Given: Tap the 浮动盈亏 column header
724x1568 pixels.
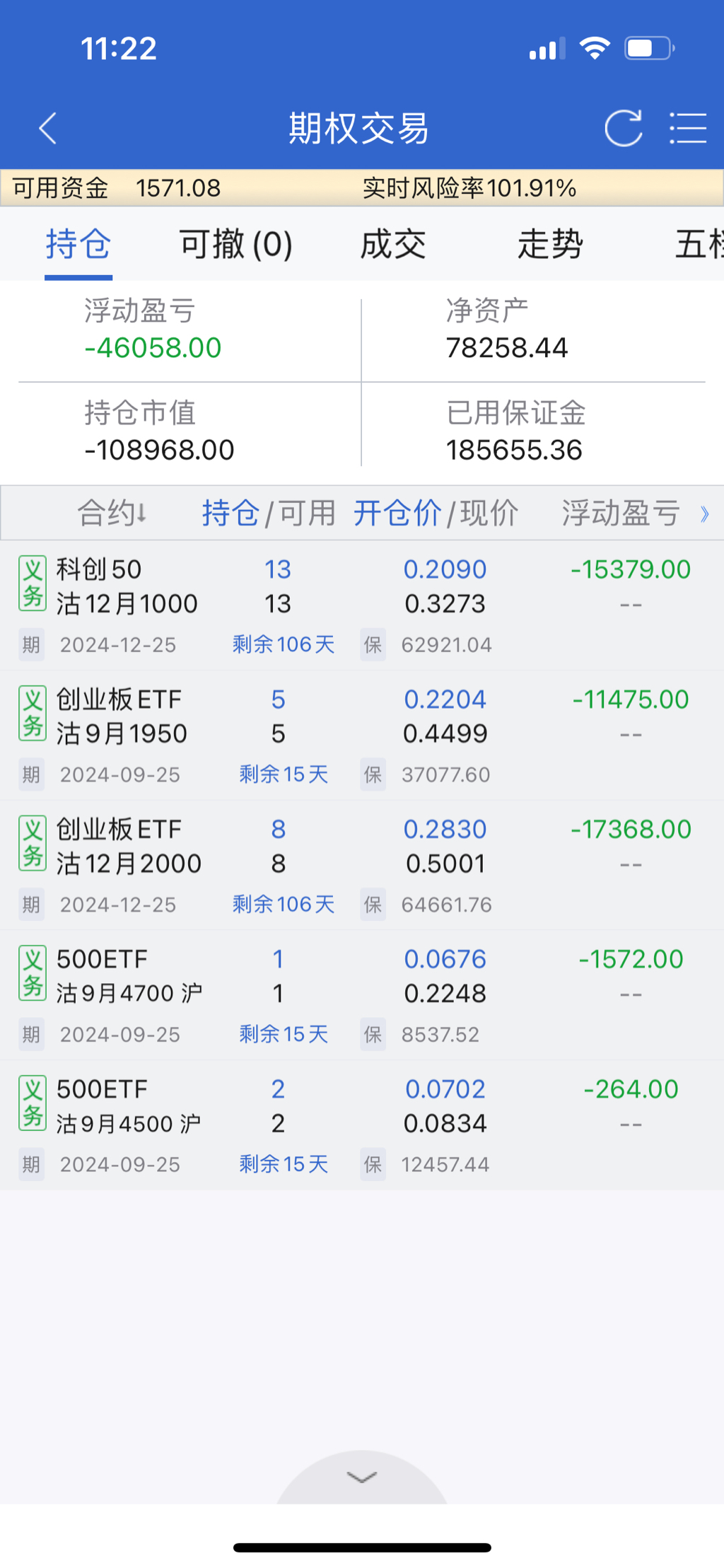Looking at the screenshot, I should pos(621,513).
